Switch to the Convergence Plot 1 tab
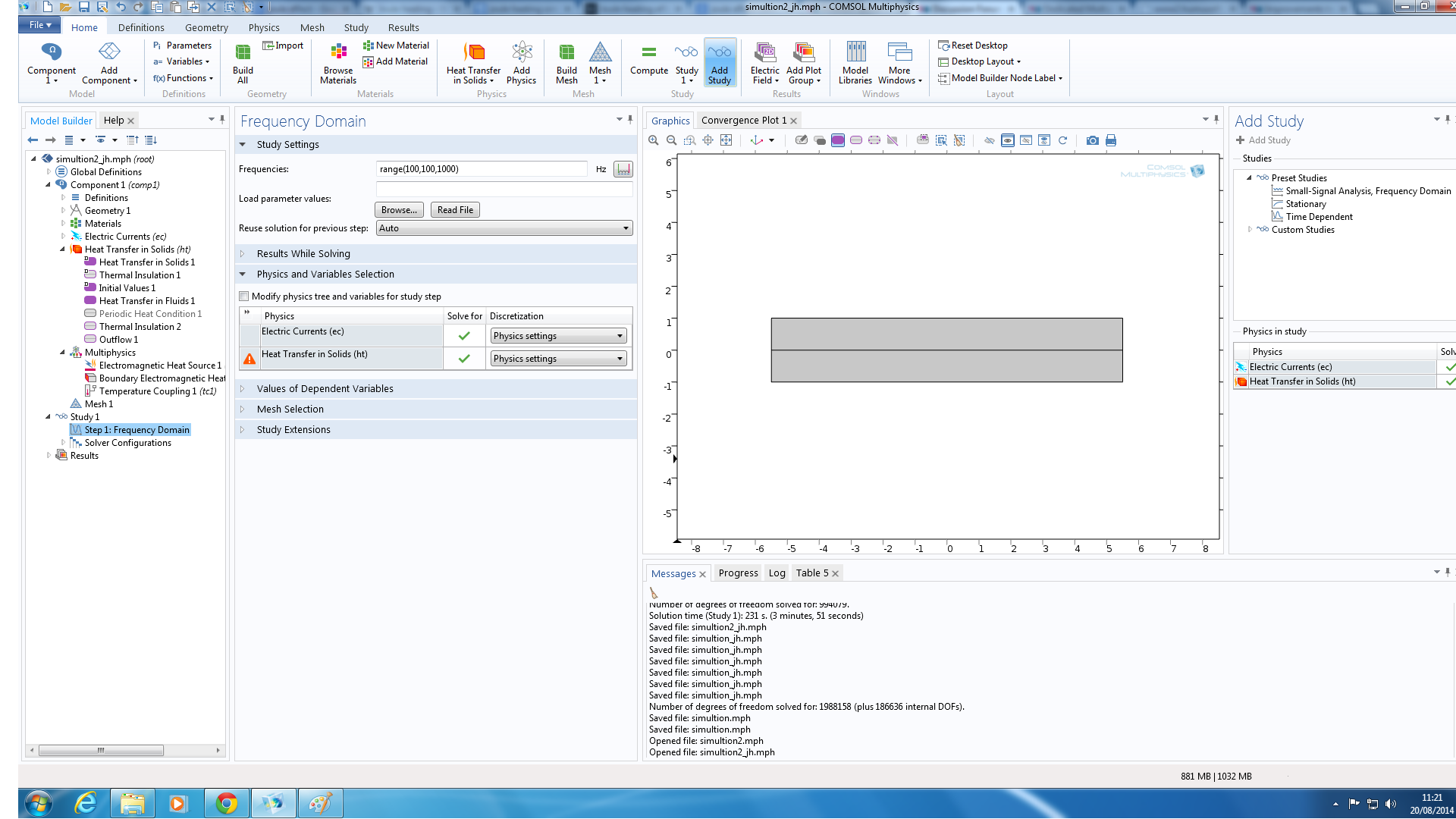The image size is (1456, 819). (743, 121)
